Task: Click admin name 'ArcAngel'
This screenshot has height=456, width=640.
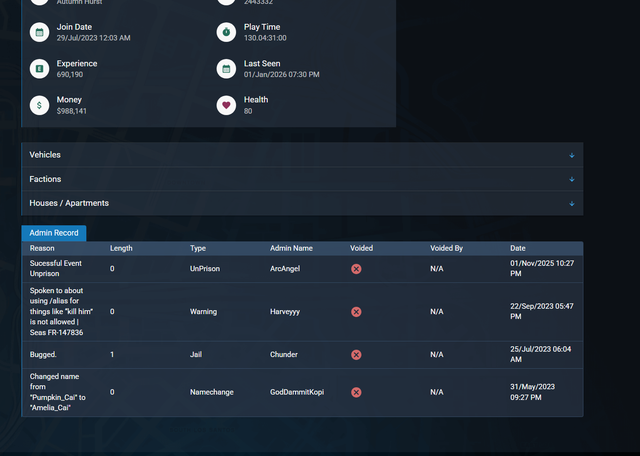Action: click(285, 269)
